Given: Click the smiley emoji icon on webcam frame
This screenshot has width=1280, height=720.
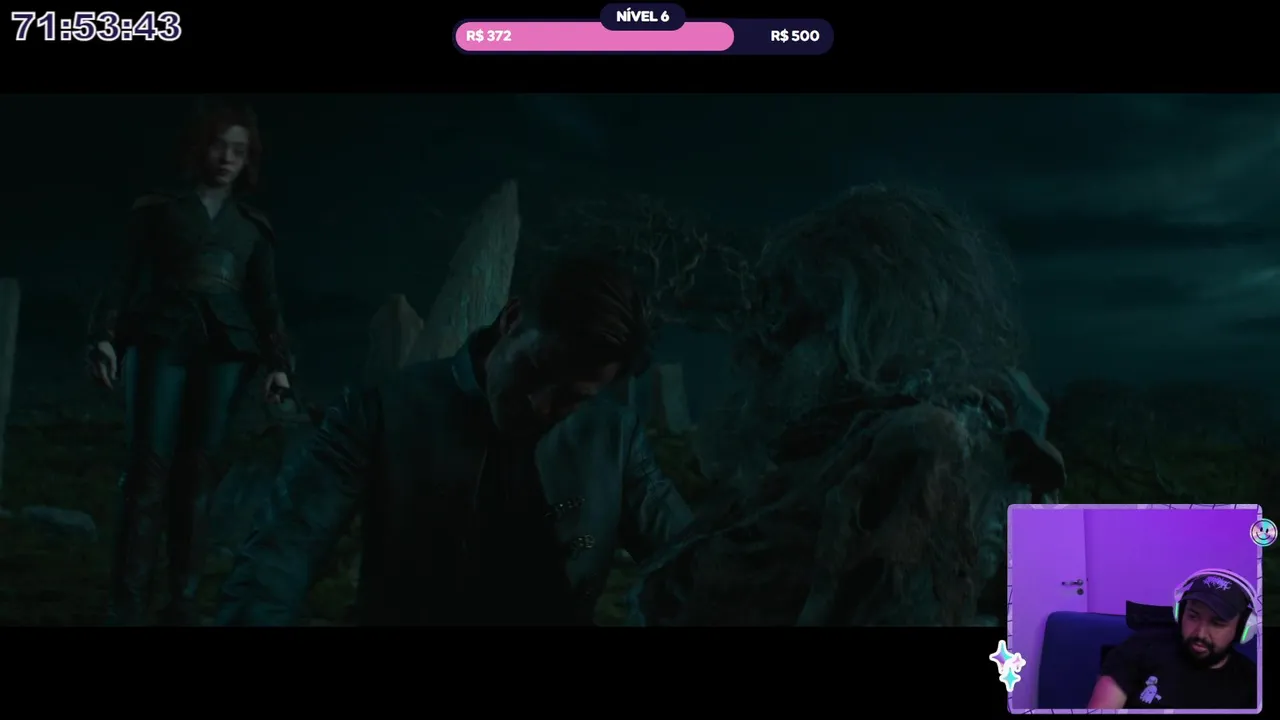Looking at the screenshot, I should [1263, 533].
